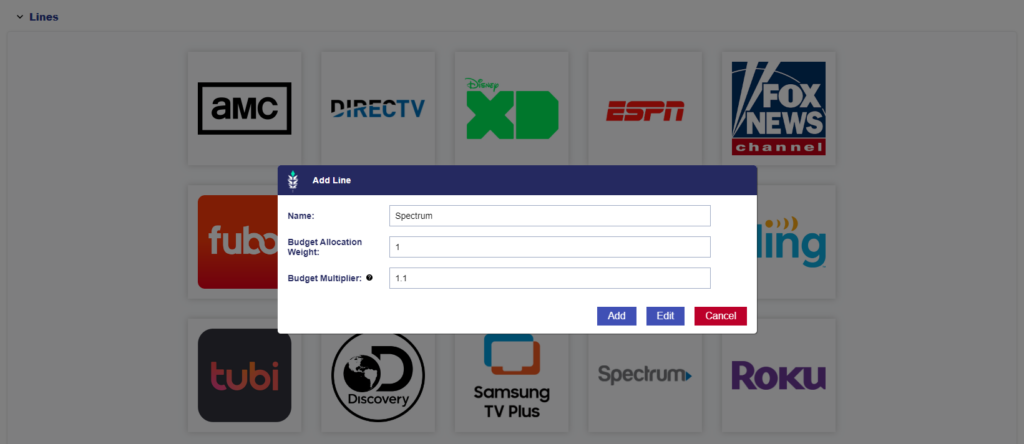
Task: Pick the tubi logo tile
Action: (x=244, y=375)
